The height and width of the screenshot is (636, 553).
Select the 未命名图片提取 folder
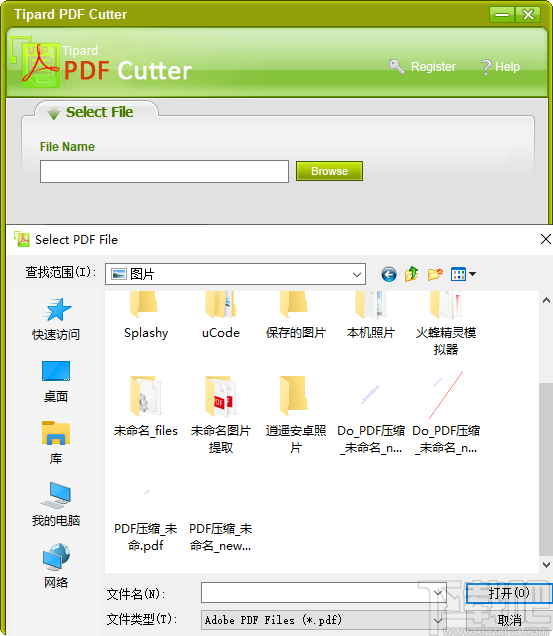(x=221, y=415)
